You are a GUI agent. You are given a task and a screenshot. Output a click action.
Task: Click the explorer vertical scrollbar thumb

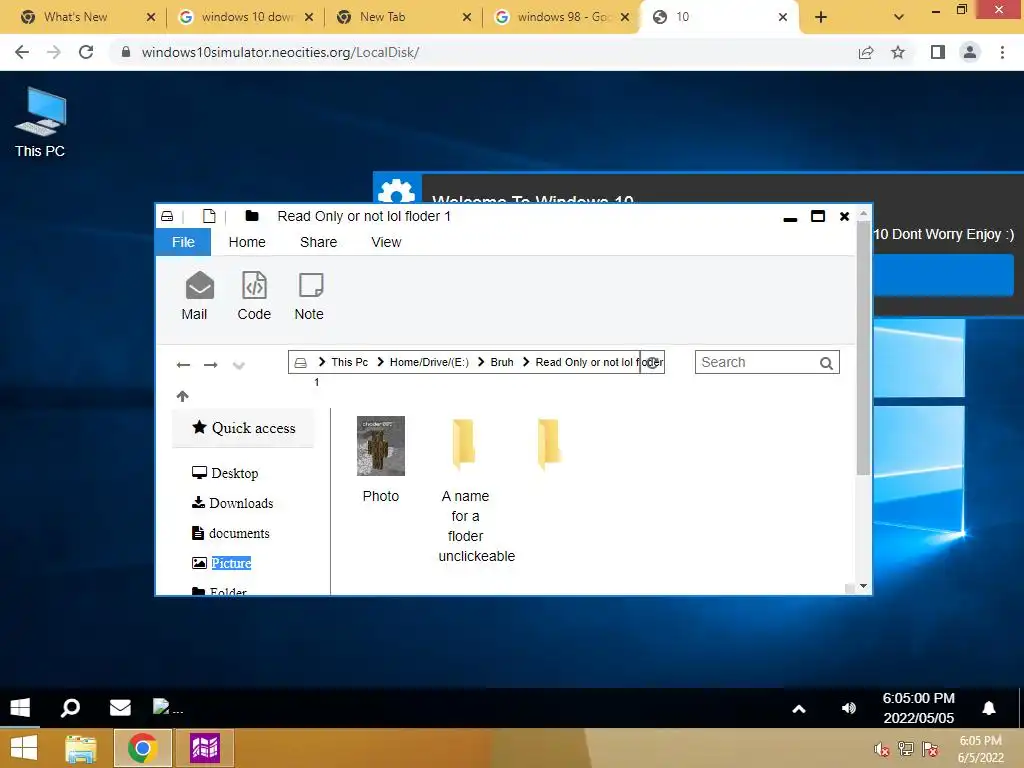[863, 349]
